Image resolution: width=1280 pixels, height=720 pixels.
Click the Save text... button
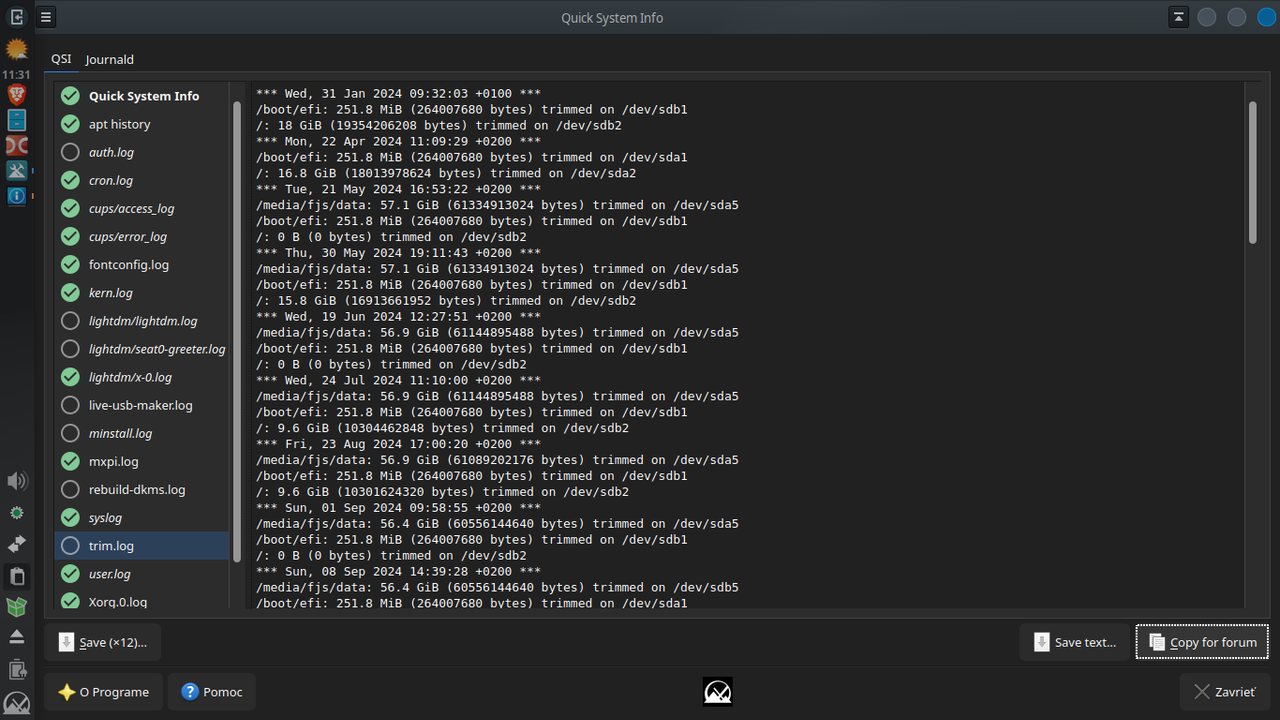point(1075,642)
